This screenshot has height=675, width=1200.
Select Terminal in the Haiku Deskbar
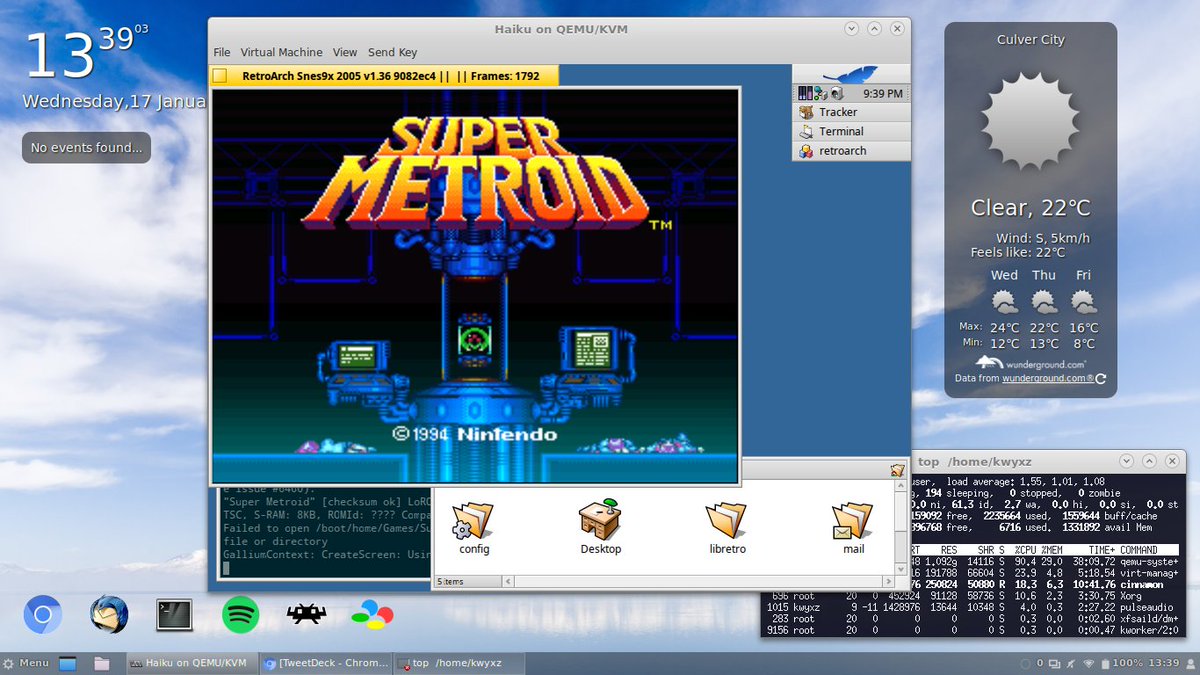coord(852,131)
